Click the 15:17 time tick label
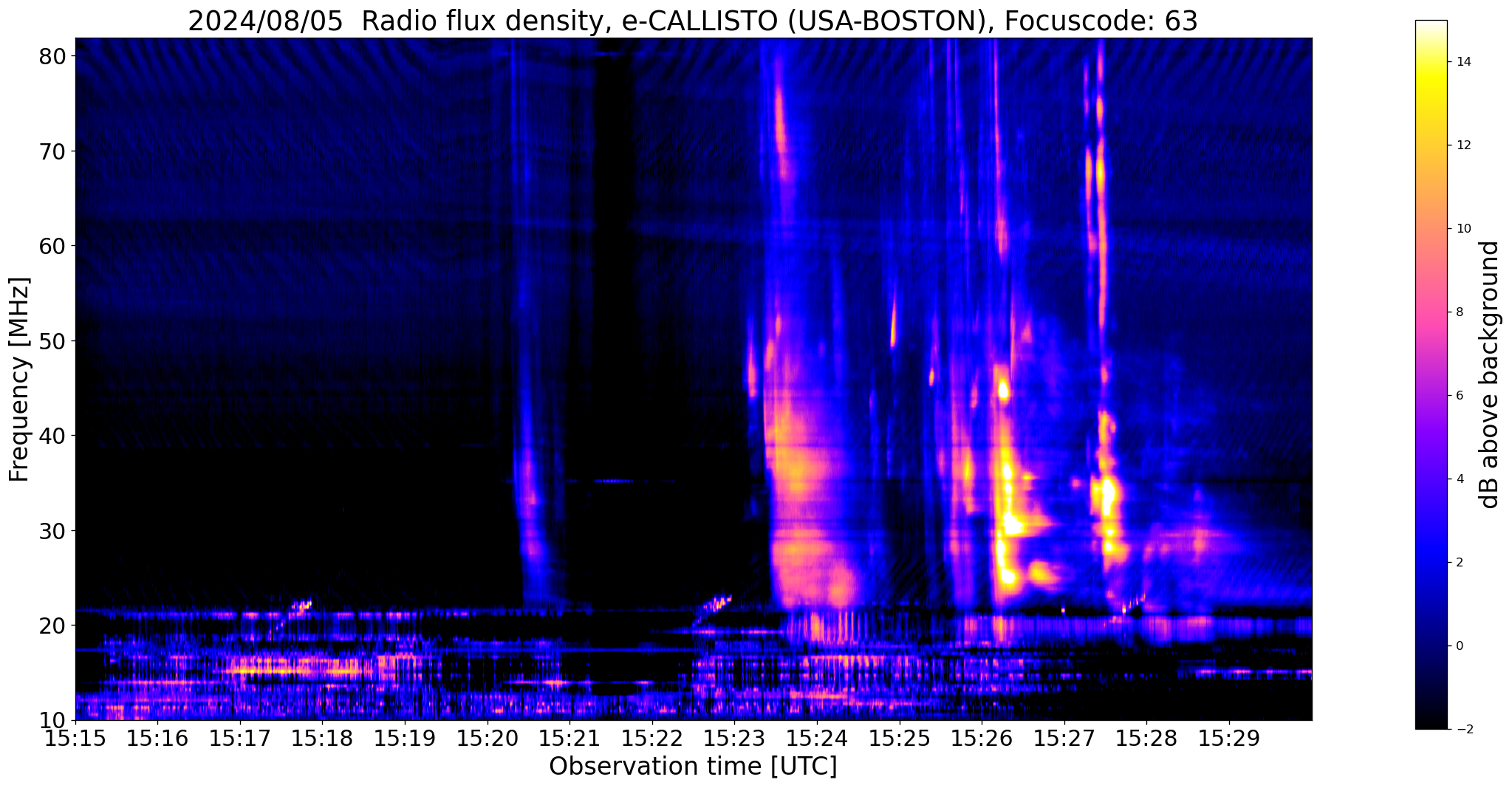1512x788 pixels. click(240, 739)
